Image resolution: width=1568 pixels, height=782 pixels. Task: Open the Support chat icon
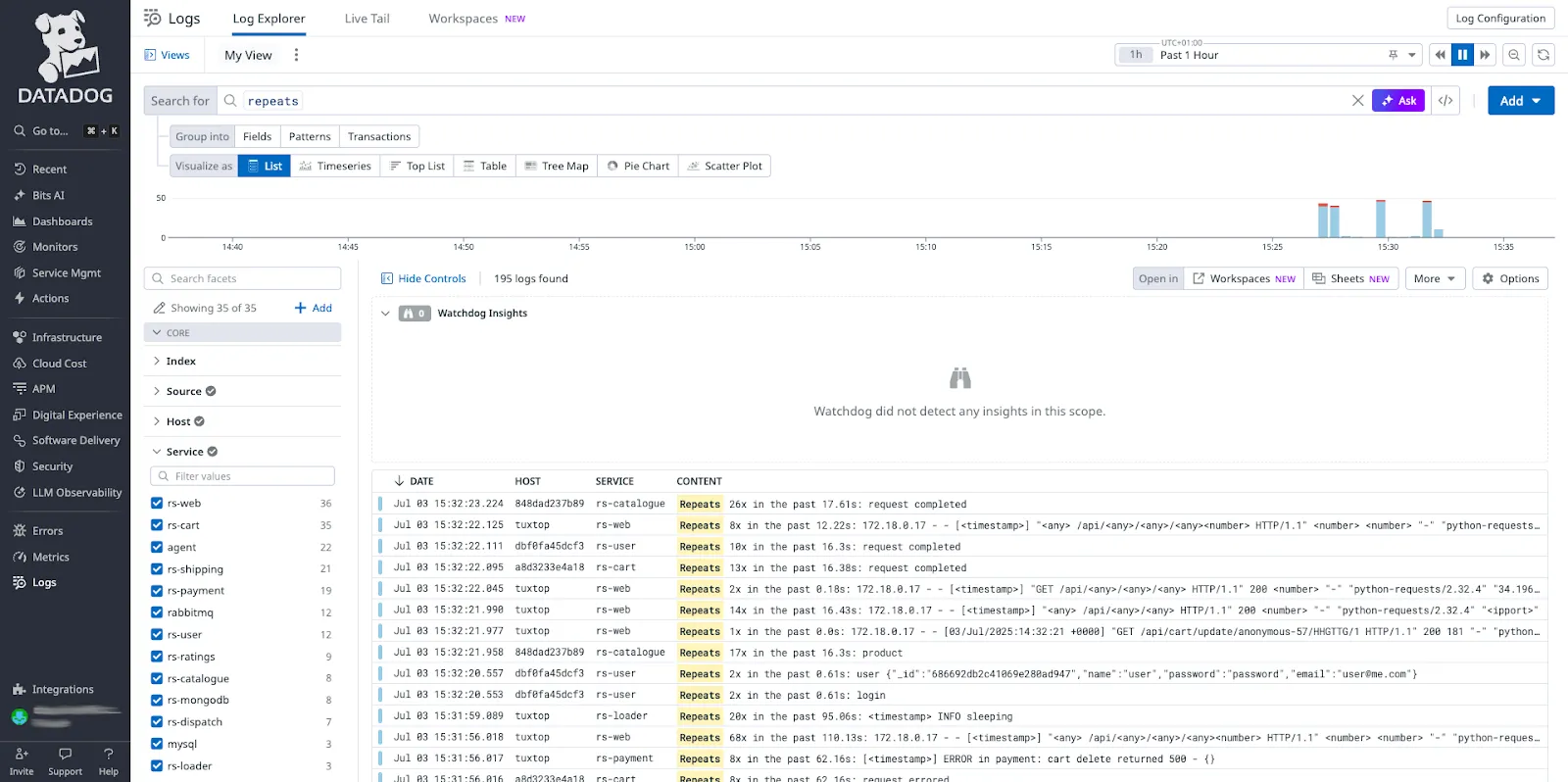click(x=66, y=754)
